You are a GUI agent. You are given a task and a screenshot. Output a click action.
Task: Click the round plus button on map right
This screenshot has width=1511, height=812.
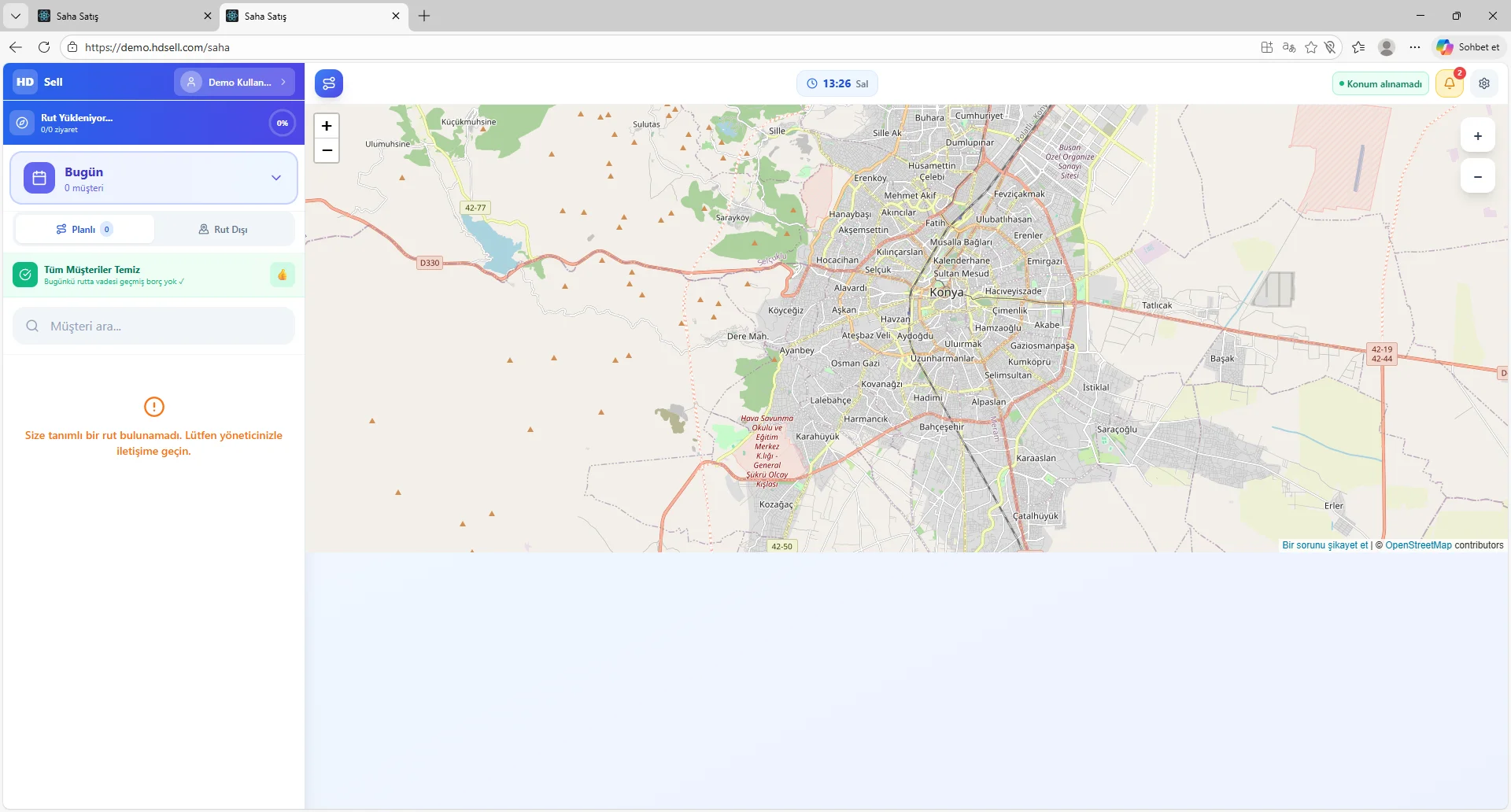click(1477, 136)
